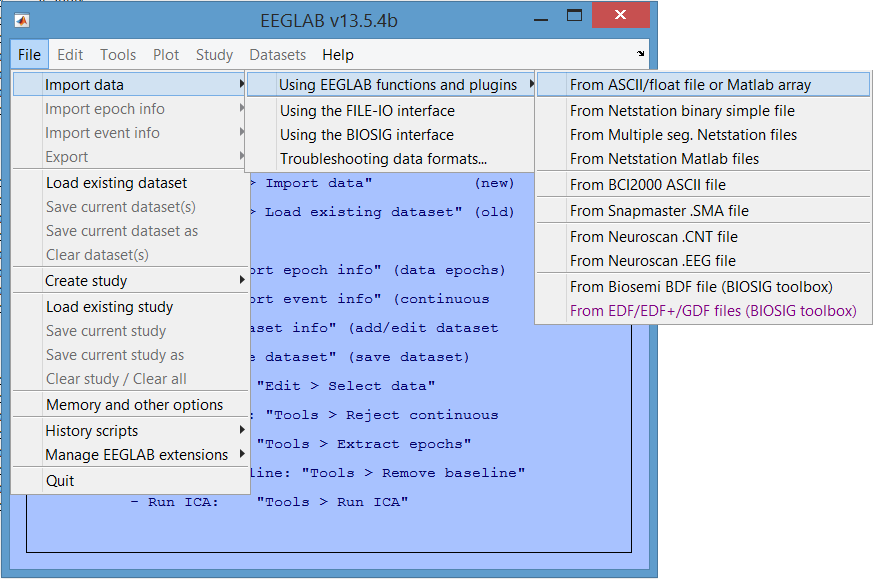873x579 pixels.
Task: Expand Import data submenu
Action: pos(130,85)
